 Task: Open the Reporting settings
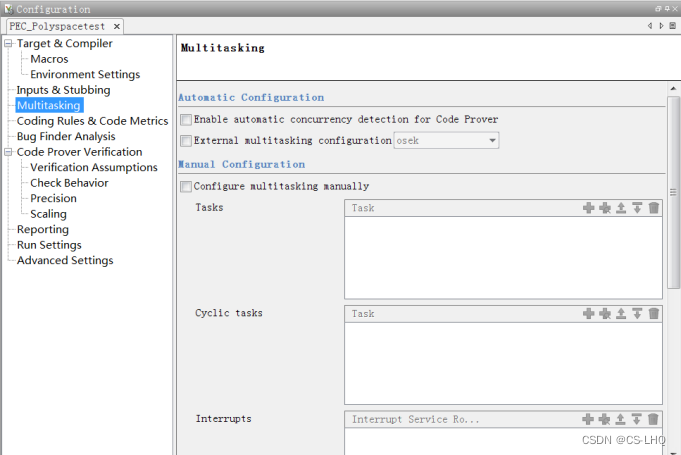click(x=43, y=229)
